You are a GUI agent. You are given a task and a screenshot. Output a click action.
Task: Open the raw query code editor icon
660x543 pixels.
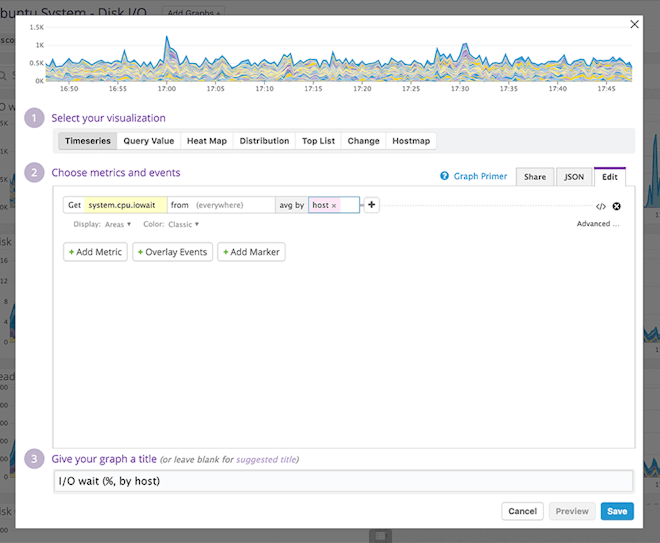[601, 206]
